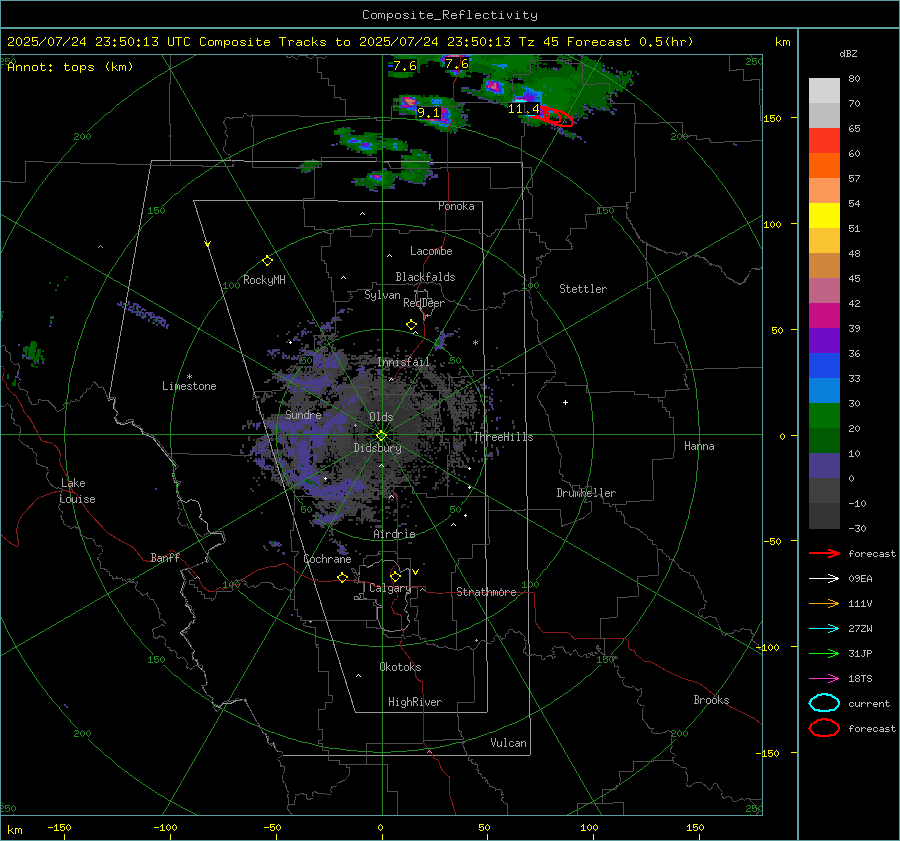
Task: Click the 11.4 storm top label
Action: click(523, 108)
